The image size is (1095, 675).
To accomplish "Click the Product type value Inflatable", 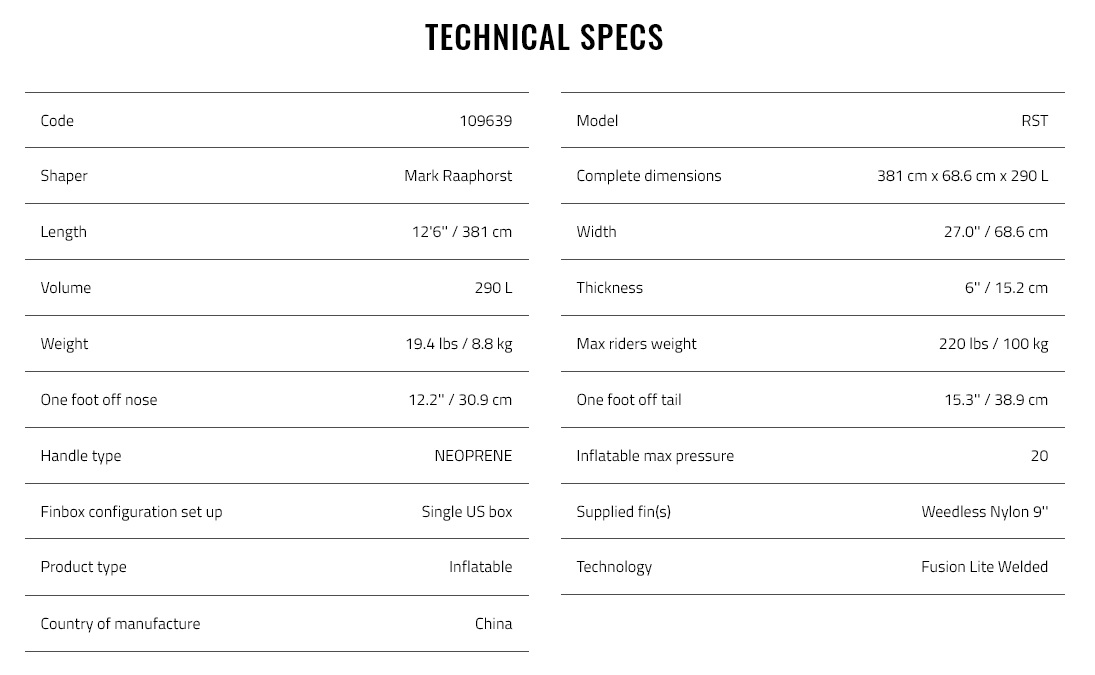I will click(480, 567).
